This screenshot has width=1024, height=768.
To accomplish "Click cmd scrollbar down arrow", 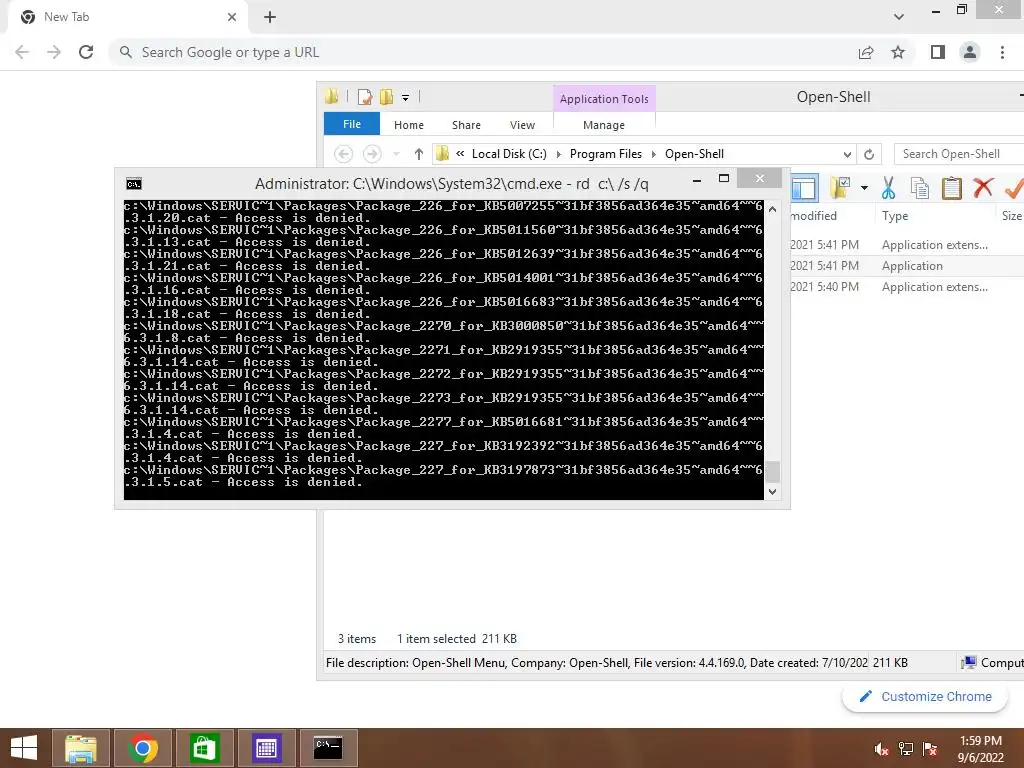I will pos(773,492).
